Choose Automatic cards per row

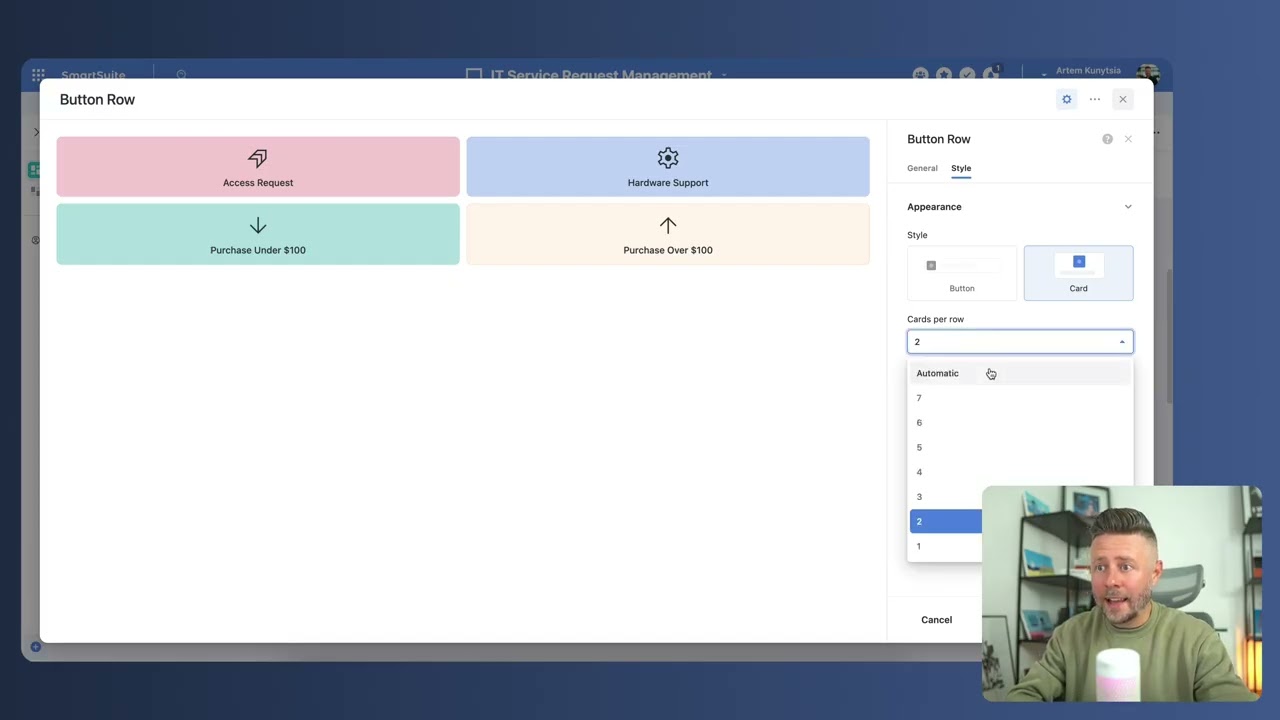[x=1020, y=373]
